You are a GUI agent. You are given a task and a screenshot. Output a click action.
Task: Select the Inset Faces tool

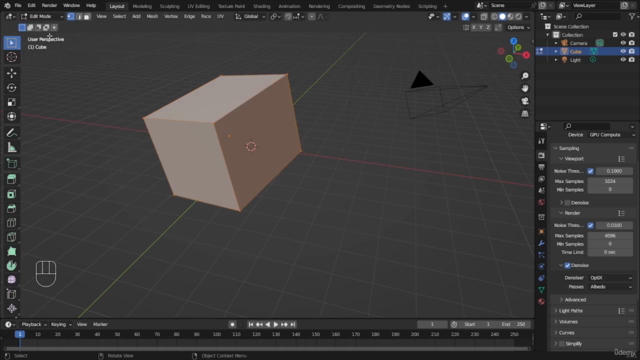click(11, 194)
